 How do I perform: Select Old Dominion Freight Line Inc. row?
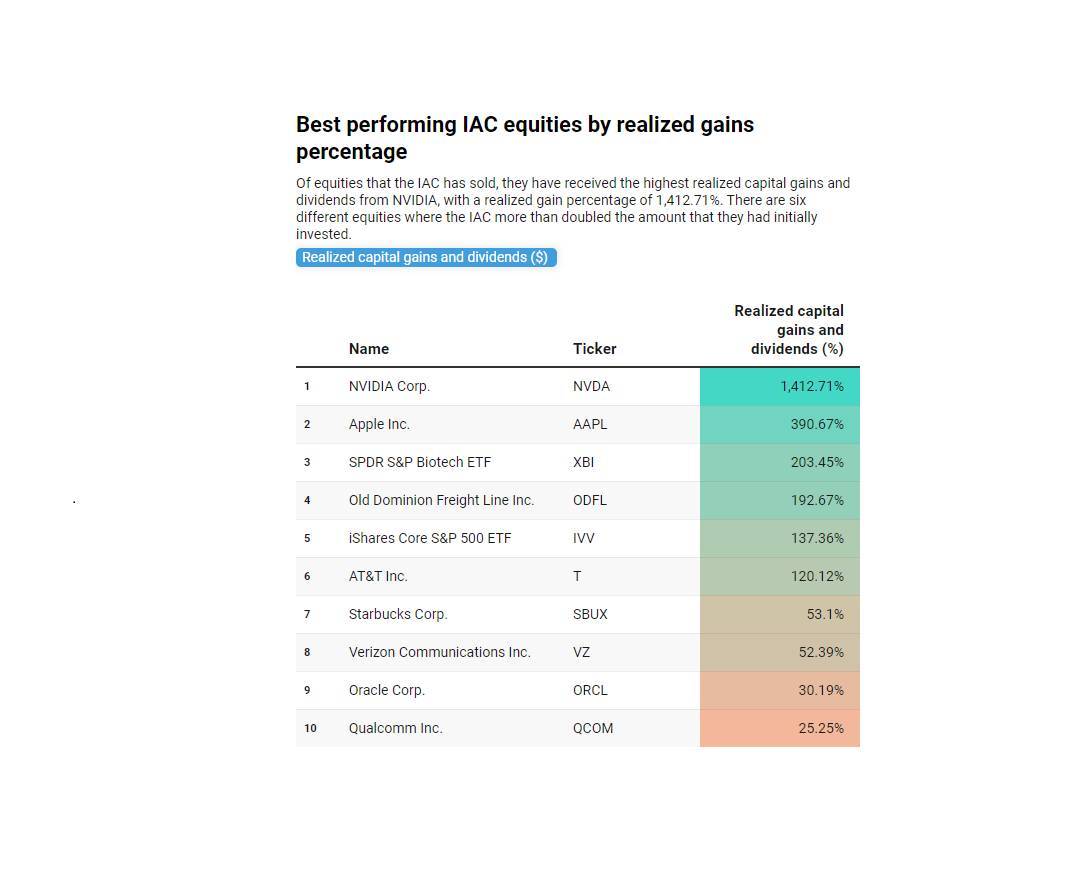(x=578, y=501)
